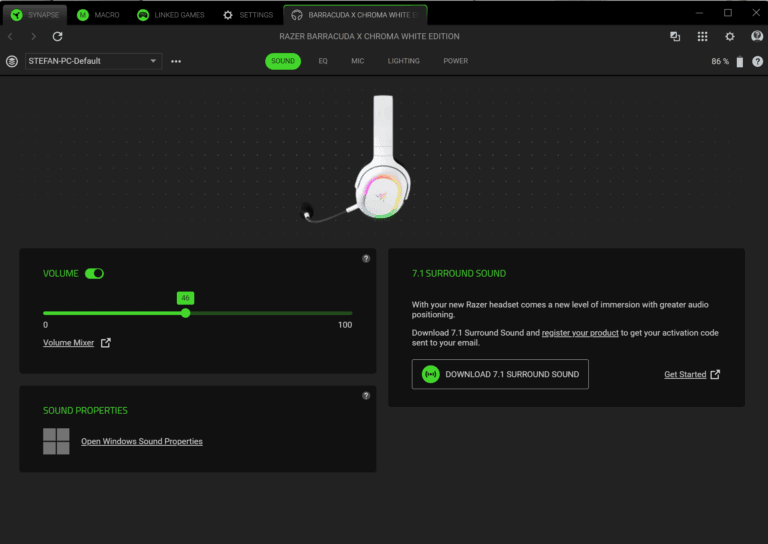
Task: Click the back navigation arrow
Action: point(10,36)
